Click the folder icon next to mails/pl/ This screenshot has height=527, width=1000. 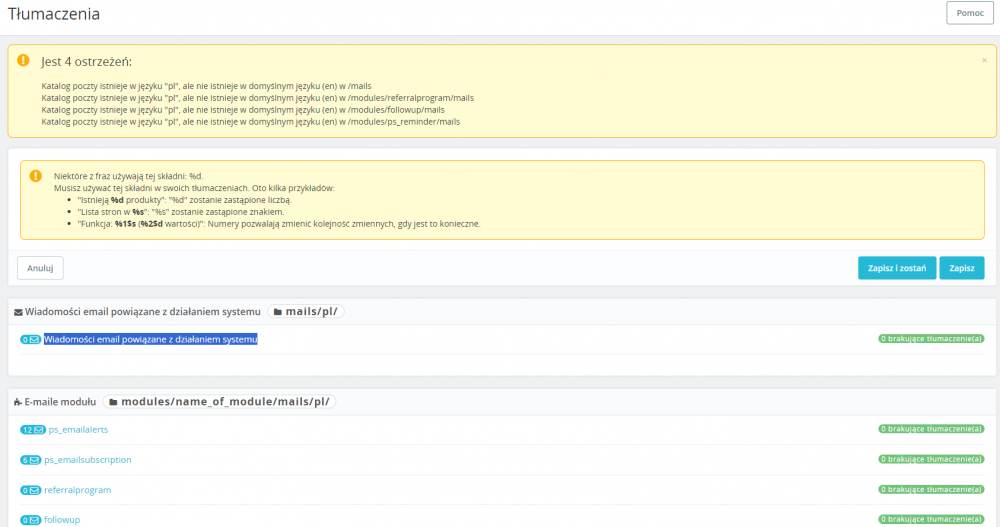click(278, 312)
